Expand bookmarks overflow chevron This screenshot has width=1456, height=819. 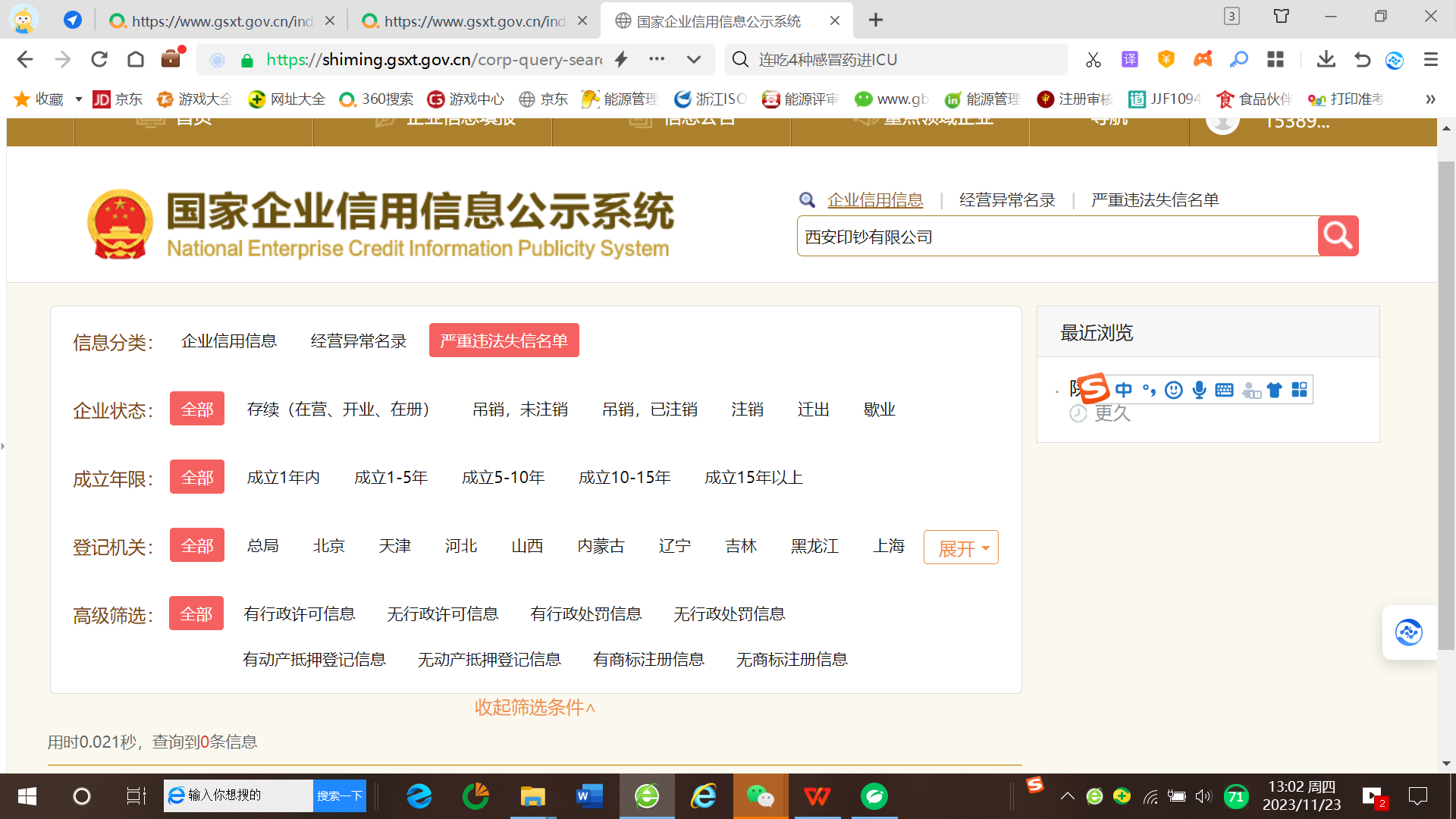point(1430,99)
